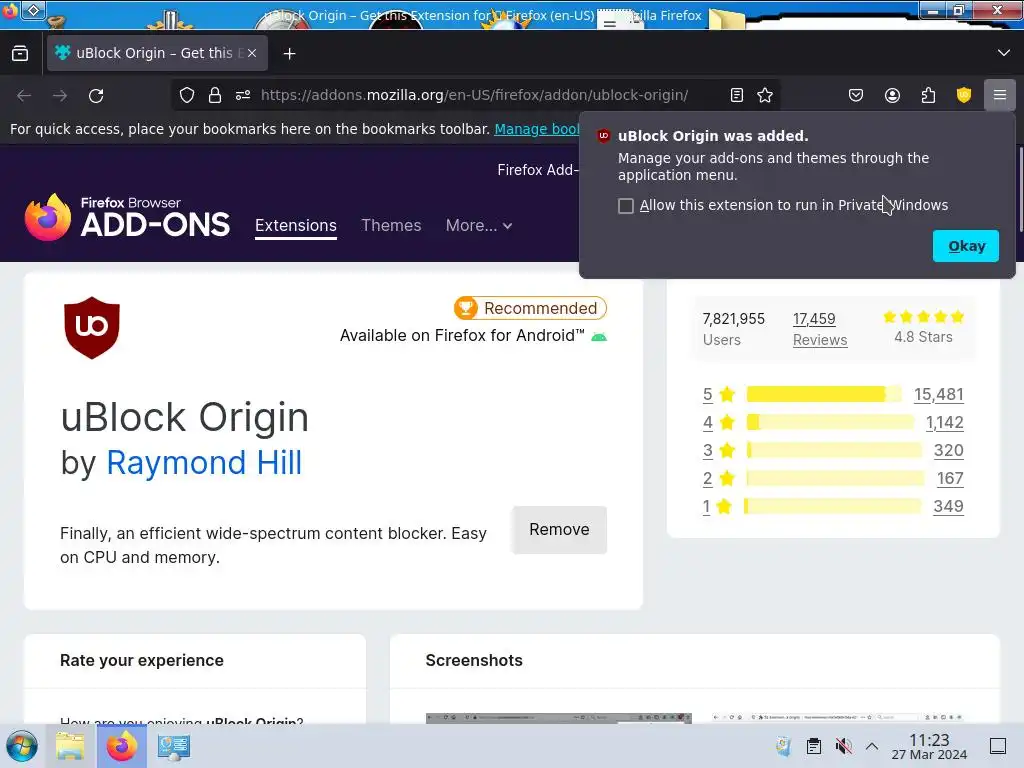Expand hidden tray icons chevron

[x=871, y=746]
